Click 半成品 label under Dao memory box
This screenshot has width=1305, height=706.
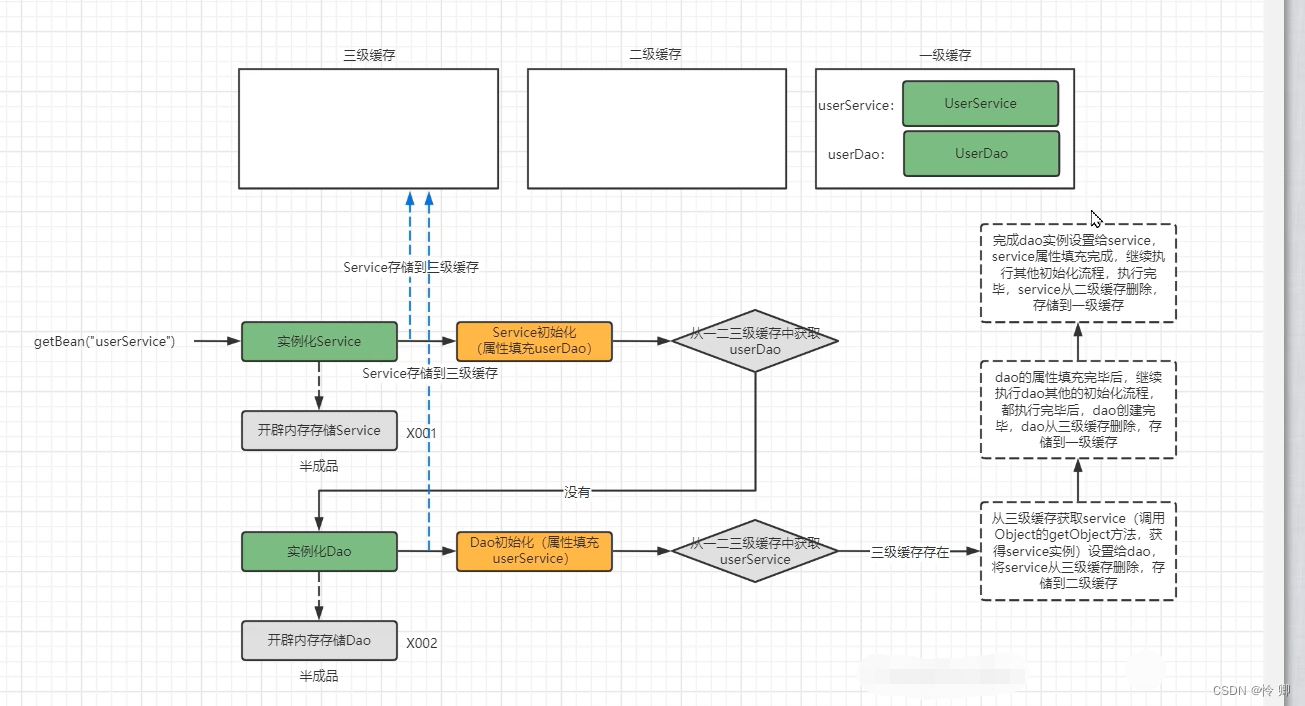coord(319,676)
